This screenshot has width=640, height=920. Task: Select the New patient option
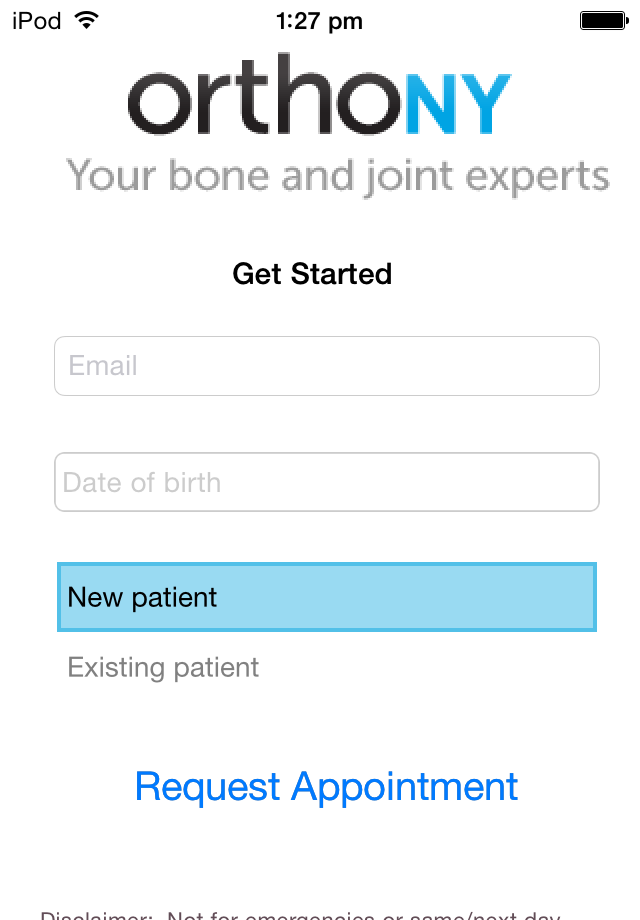click(327, 597)
